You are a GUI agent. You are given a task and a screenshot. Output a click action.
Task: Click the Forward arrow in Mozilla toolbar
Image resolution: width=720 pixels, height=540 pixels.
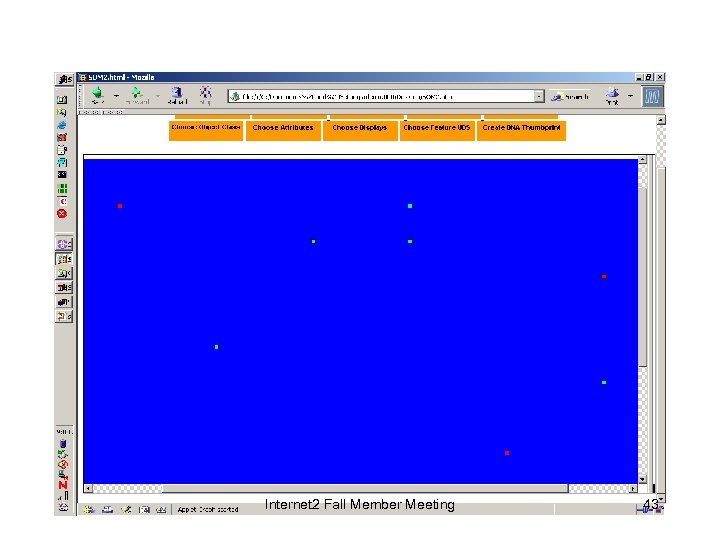click(137, 95)
